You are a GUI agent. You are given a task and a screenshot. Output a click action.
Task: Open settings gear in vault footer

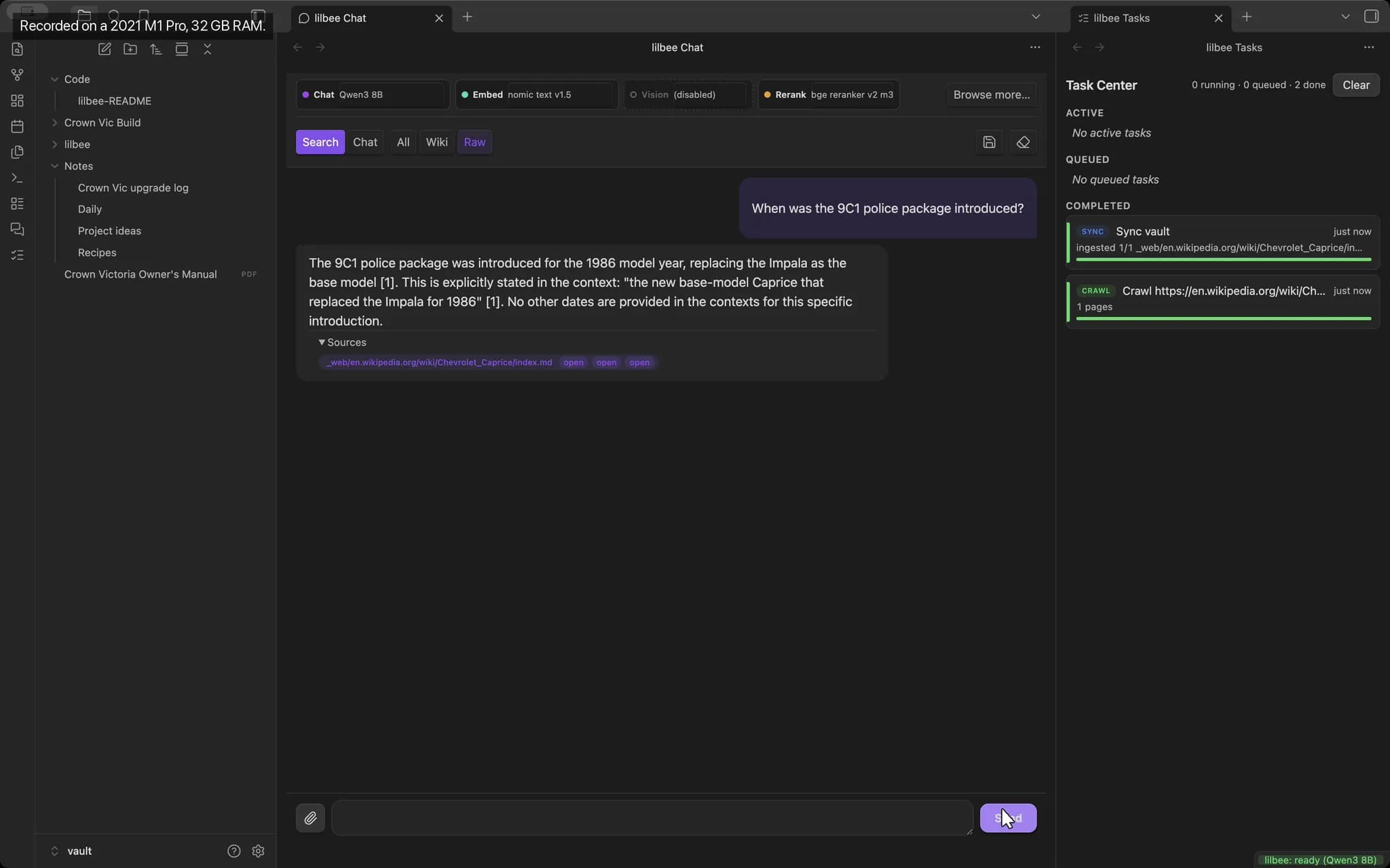258,851
